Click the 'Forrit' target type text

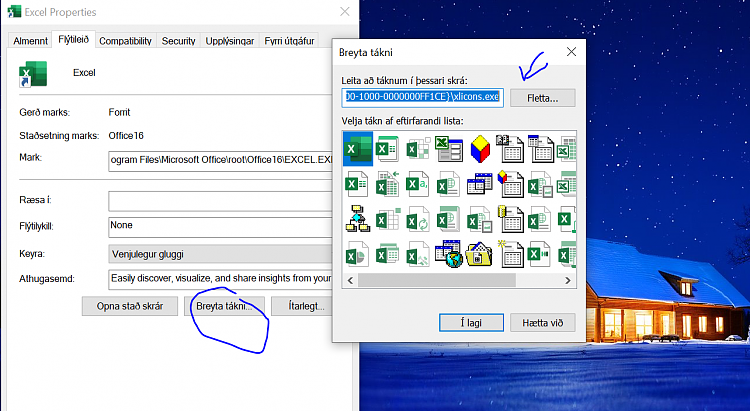[119, 112]
